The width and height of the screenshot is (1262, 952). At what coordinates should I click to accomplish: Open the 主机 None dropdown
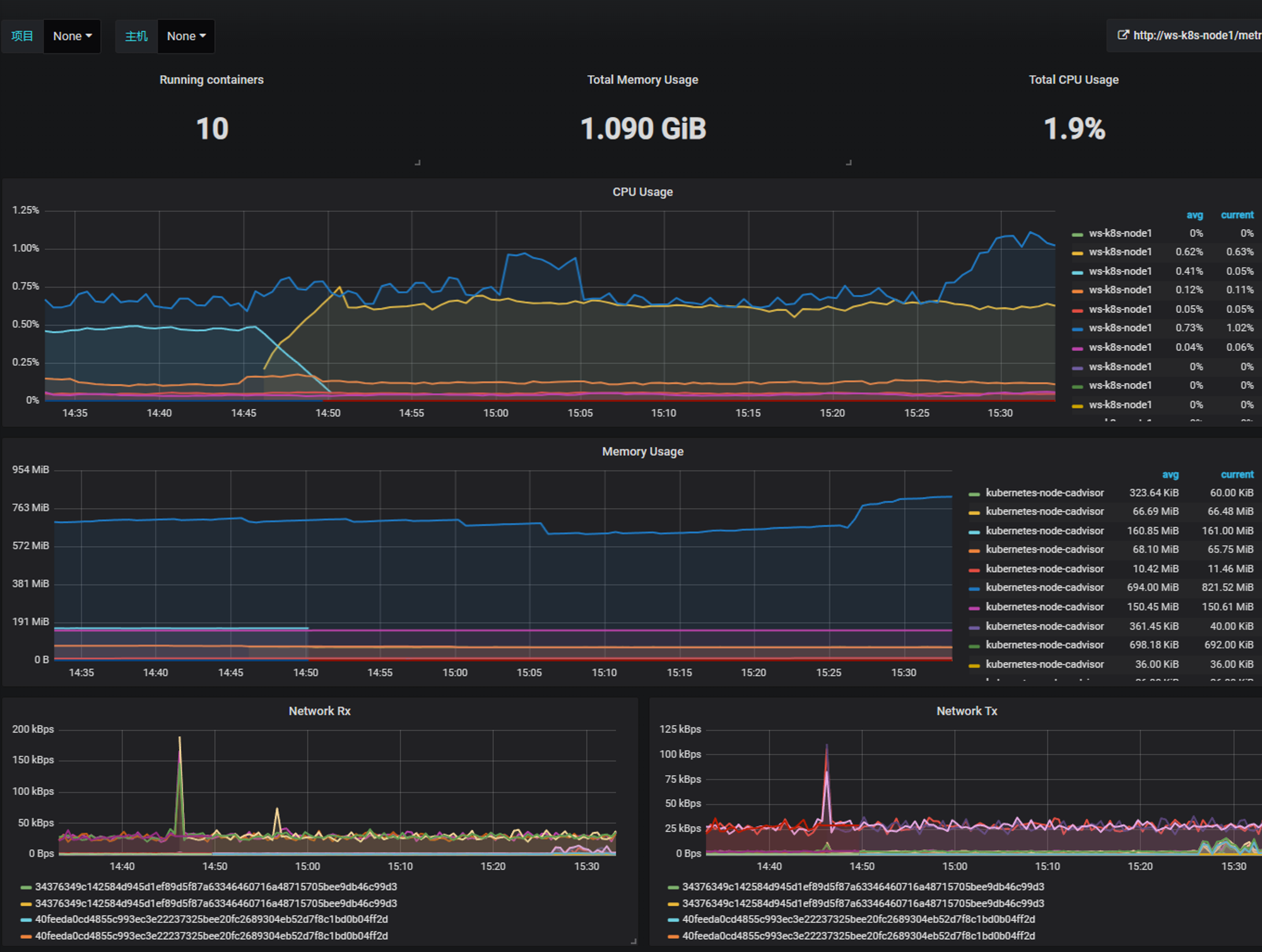click(x=186, y=37)
